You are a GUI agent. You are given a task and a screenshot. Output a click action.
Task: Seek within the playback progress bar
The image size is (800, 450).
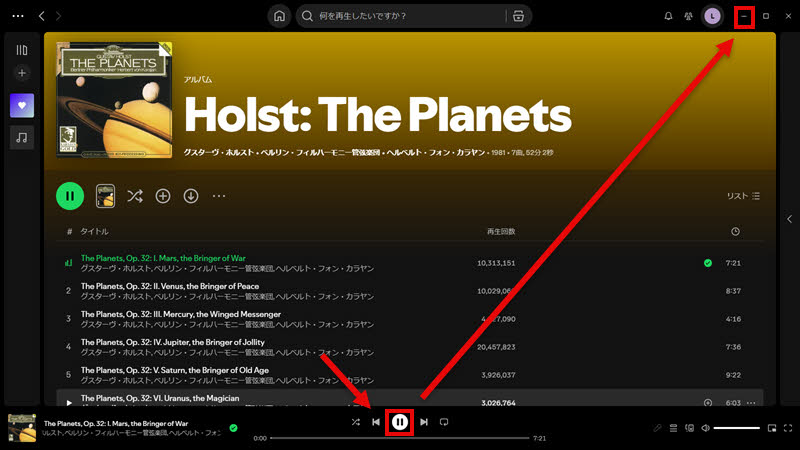pyautogui.click(x=399, y=438)
